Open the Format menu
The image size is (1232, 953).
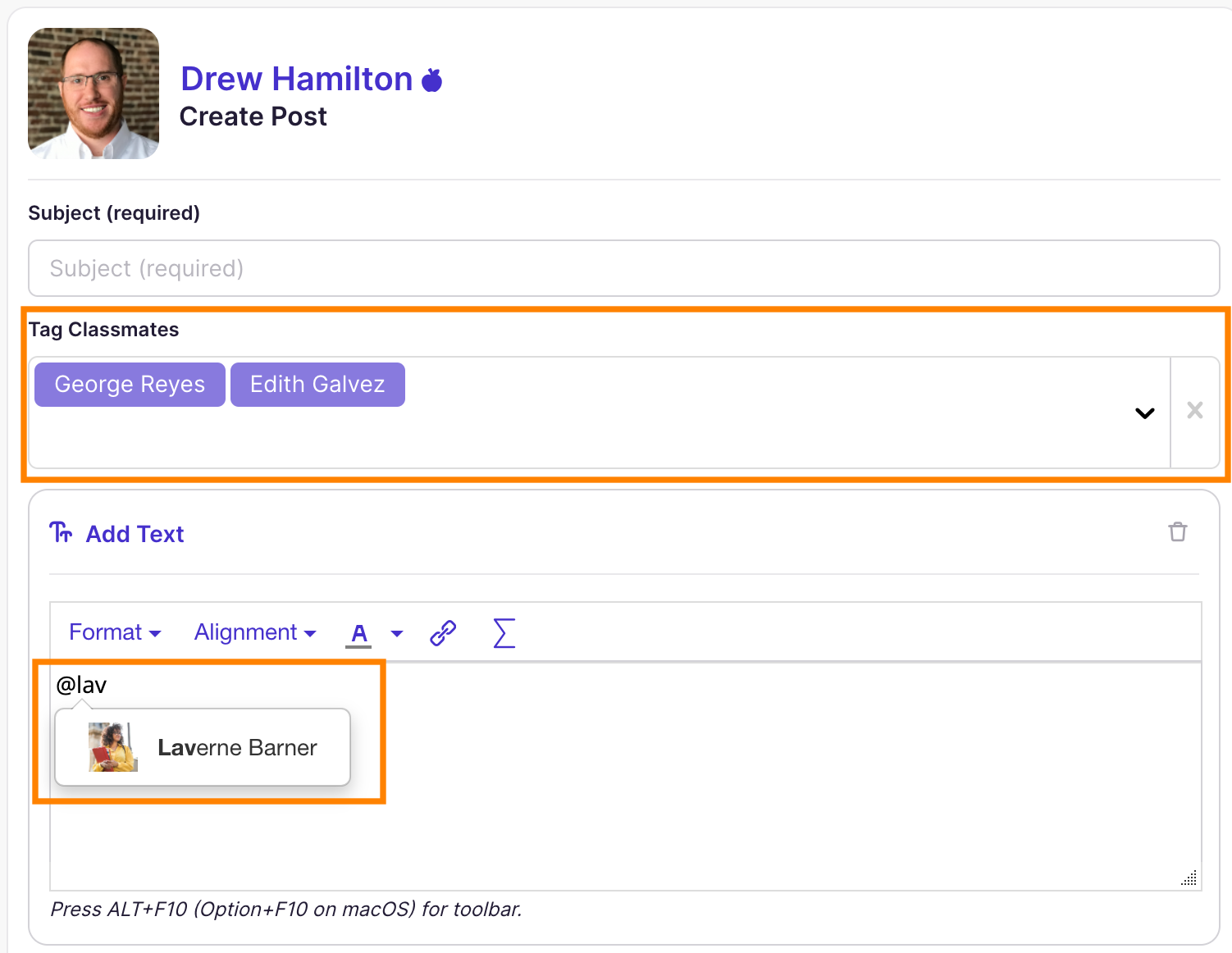[x=115, y=632]
